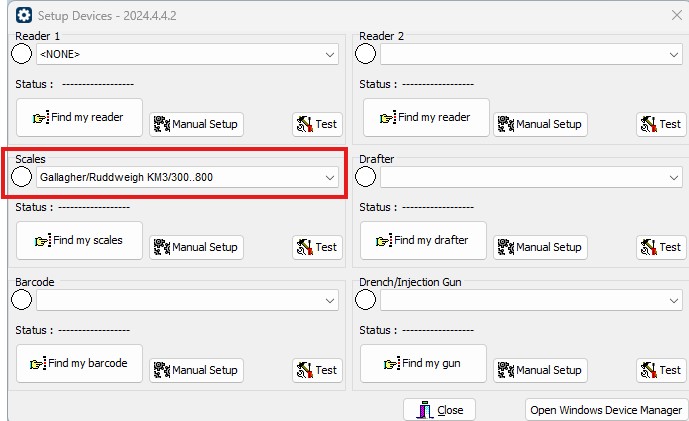Image resolution: width=689 pixels, height=421 pixels.
Task: Click the Scales status circle indicator
Action: pos(22,177)
